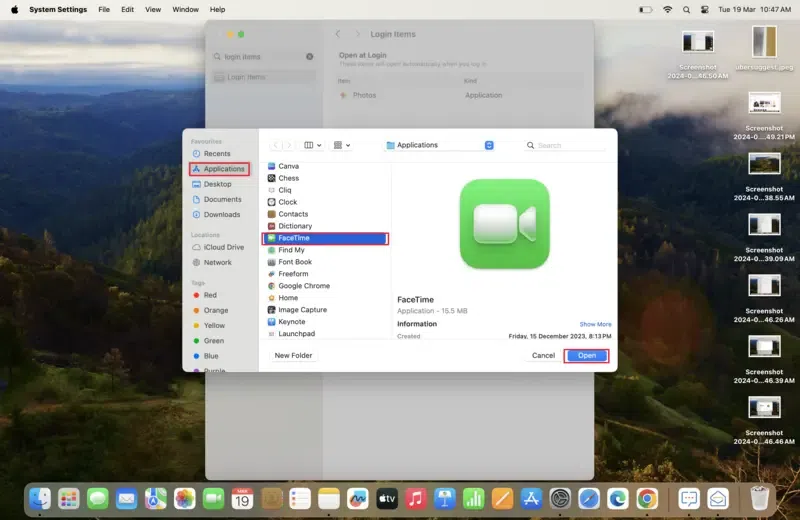
Task: Filter by the Green tag
Action: pos(208,341)
